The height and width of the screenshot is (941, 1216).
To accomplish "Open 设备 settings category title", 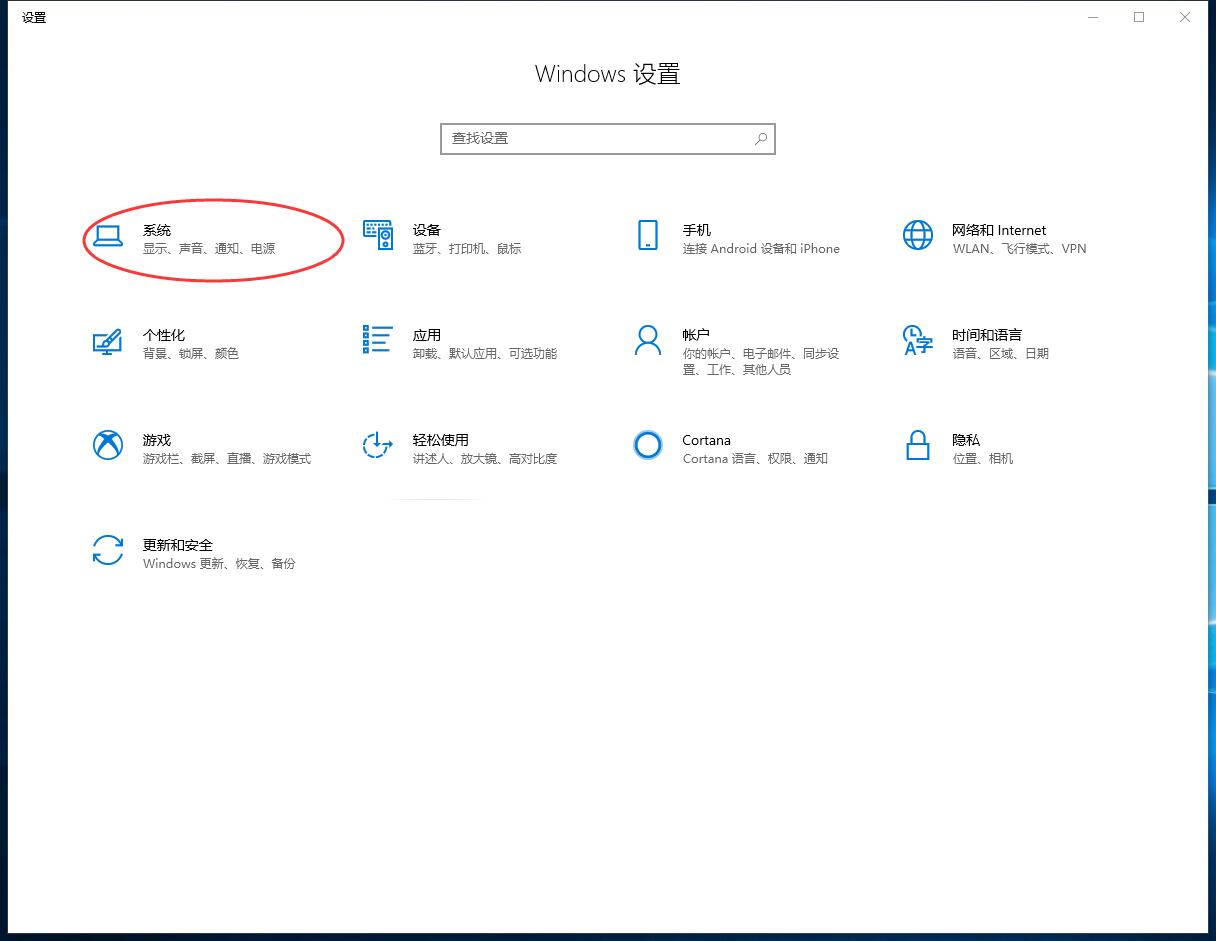I will coord(427,230).
